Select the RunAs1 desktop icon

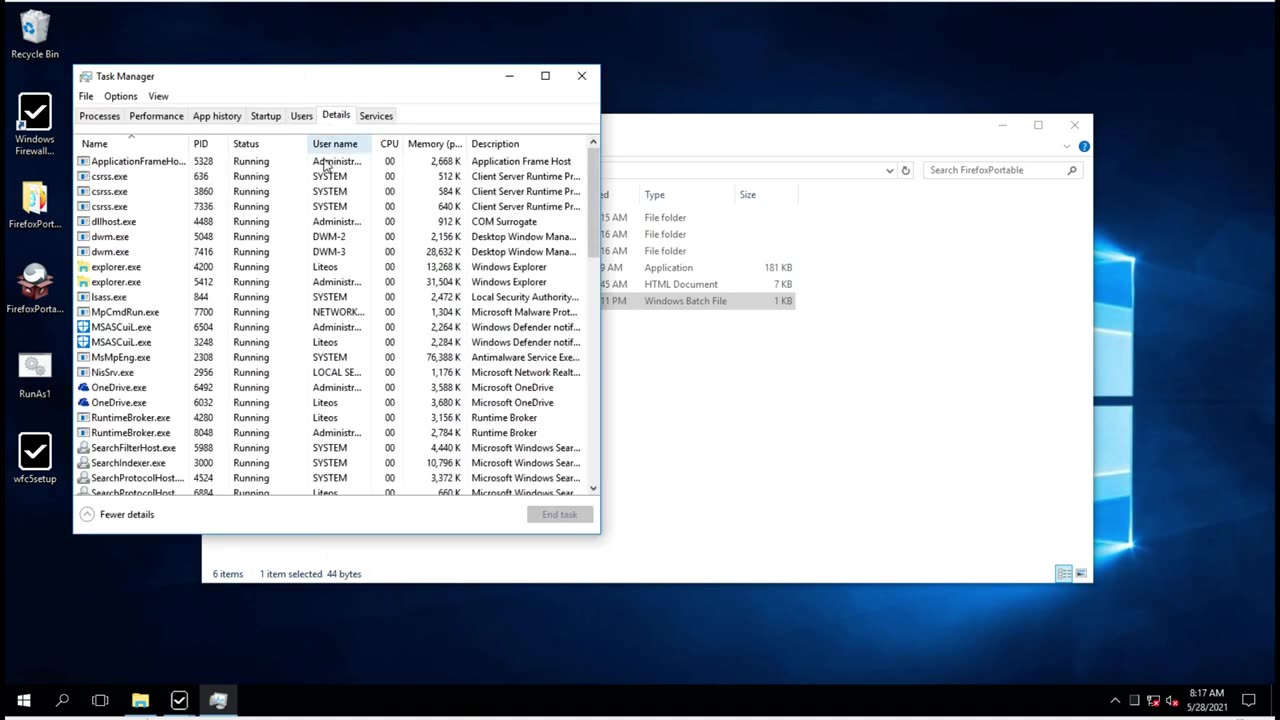click(x=35, y=373)
